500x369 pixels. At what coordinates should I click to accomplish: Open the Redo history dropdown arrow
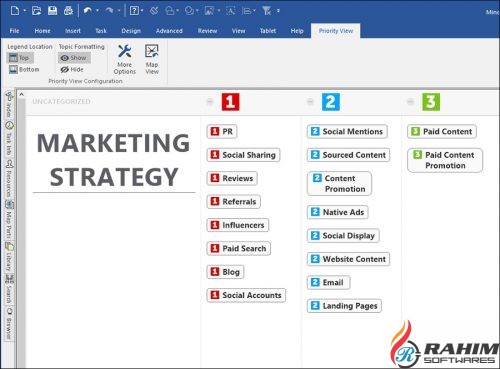coord(119,11)
